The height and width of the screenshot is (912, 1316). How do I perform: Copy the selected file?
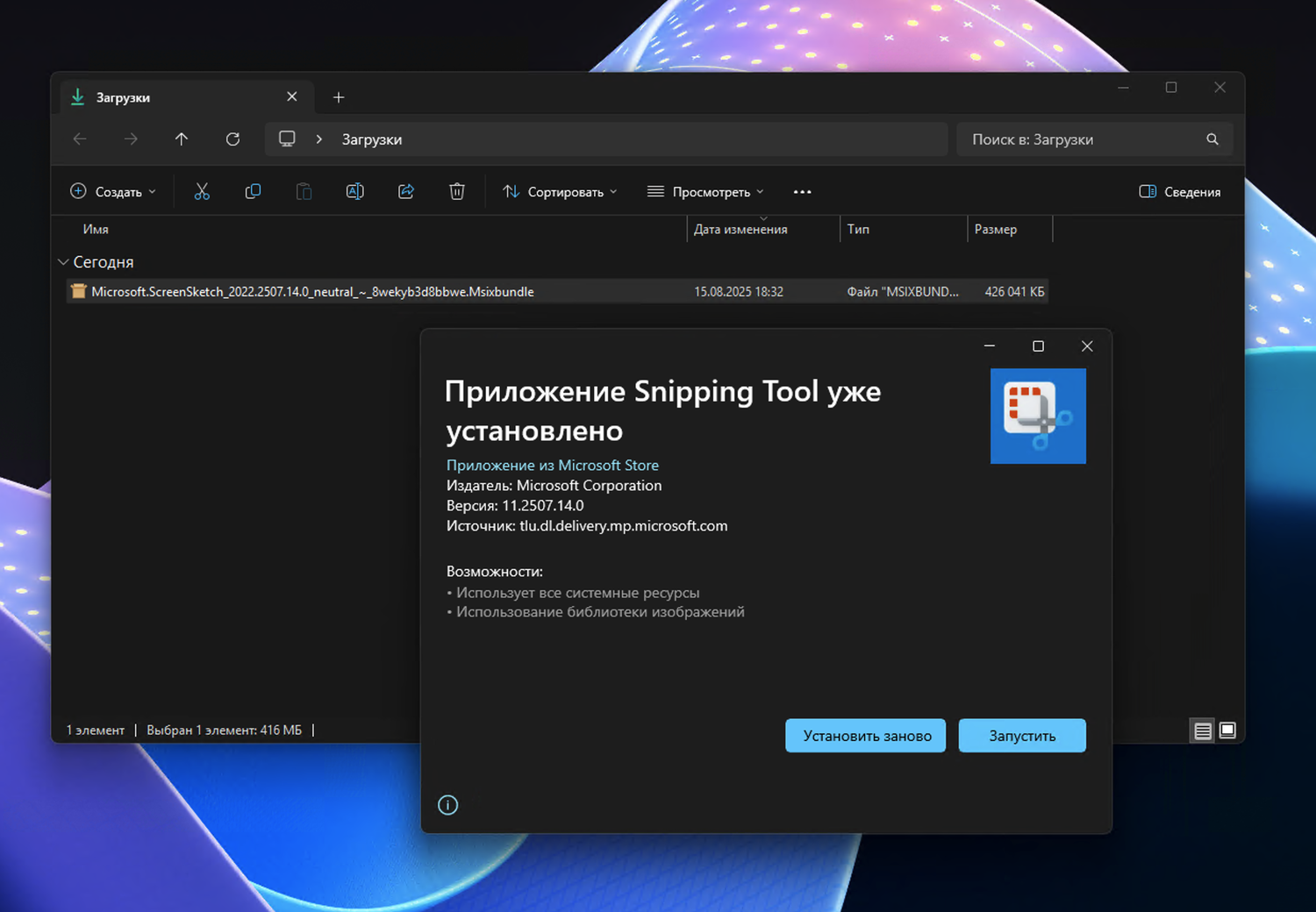point(253,191)
